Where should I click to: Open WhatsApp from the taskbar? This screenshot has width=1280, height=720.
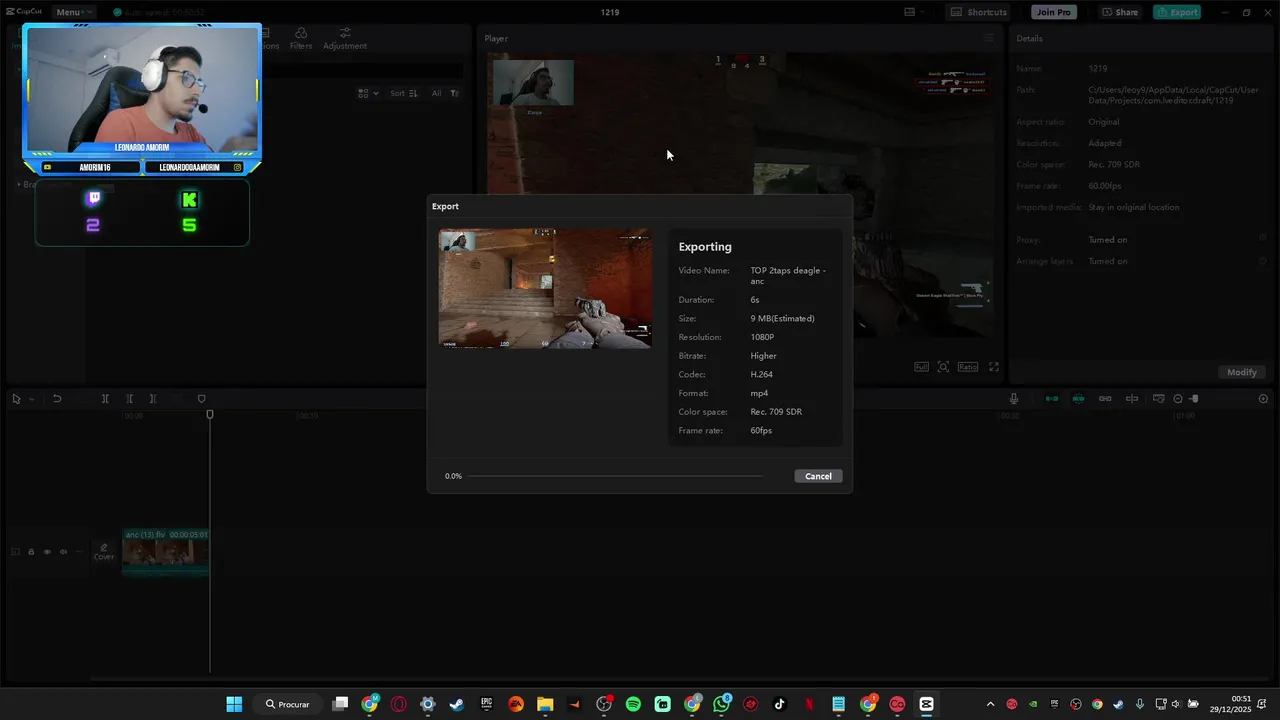click(x=721, y=704)
